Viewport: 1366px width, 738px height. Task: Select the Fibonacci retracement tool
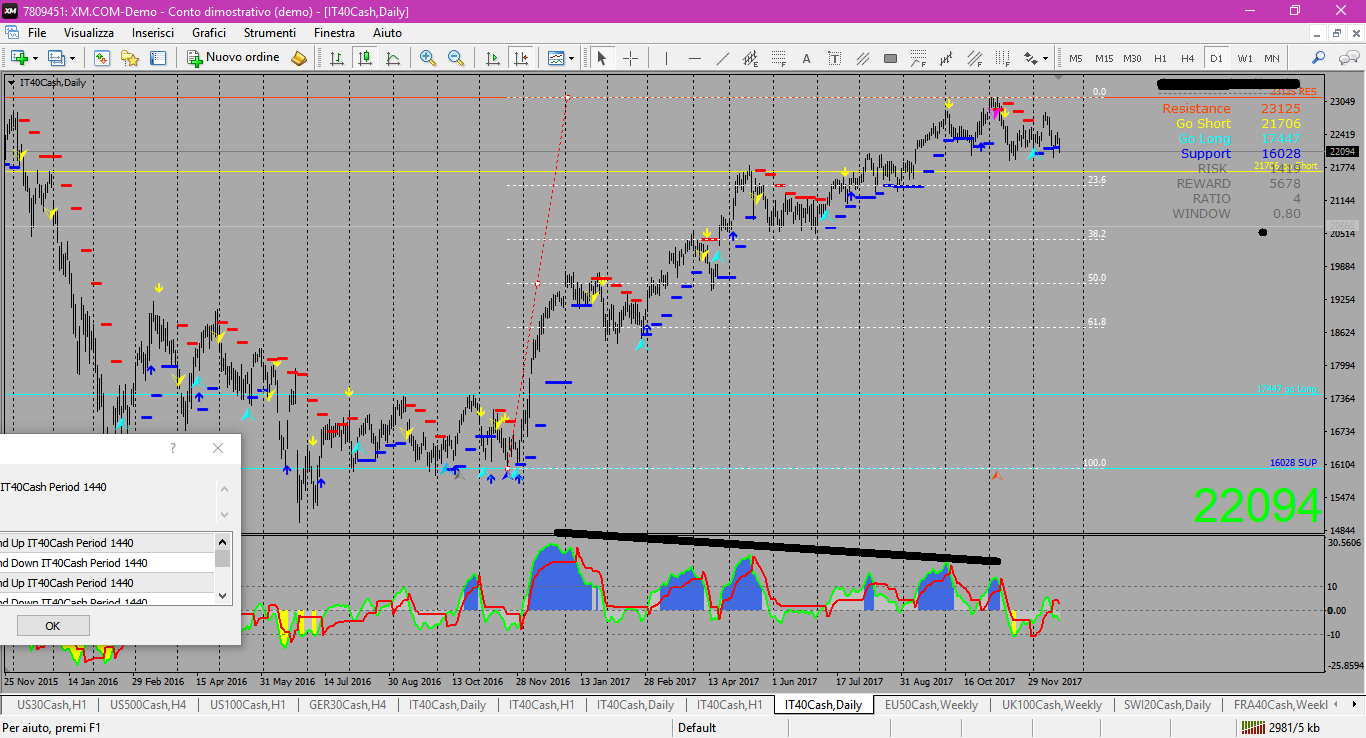tap(778, 58)
